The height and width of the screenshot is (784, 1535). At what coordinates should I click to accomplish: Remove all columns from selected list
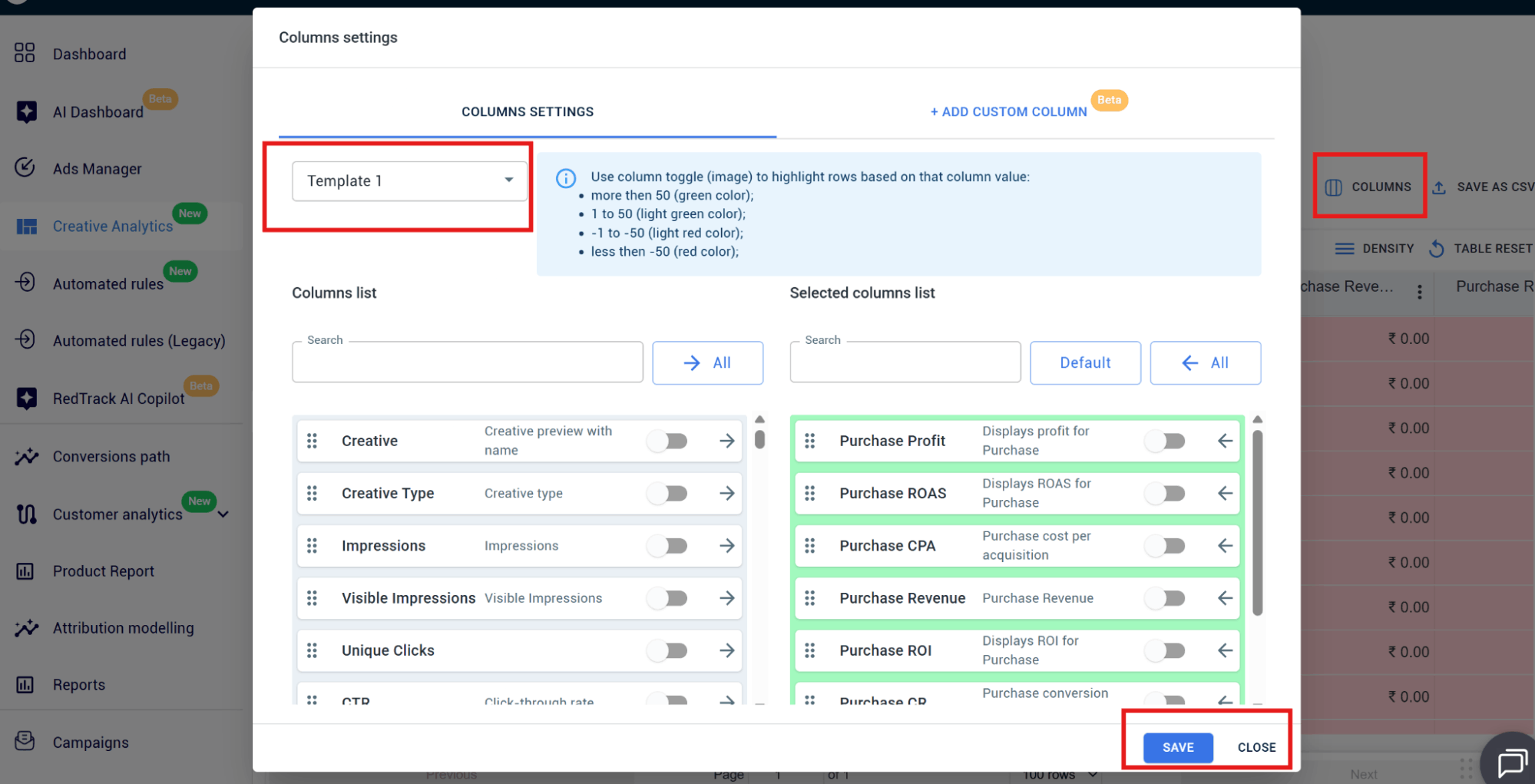point(1205,362)
